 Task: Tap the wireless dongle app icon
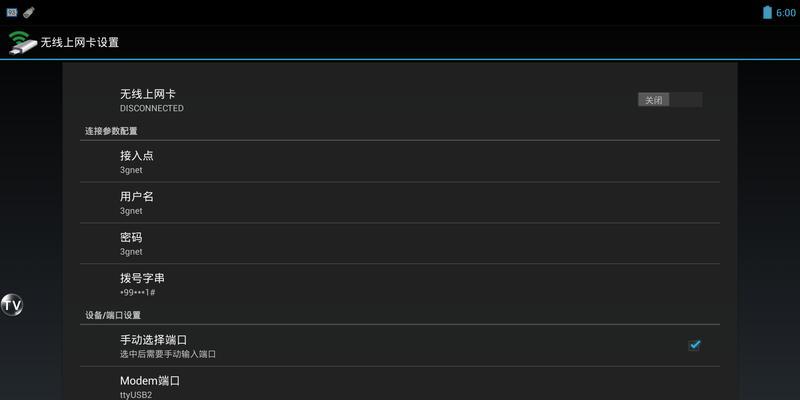tap(22, 42)
